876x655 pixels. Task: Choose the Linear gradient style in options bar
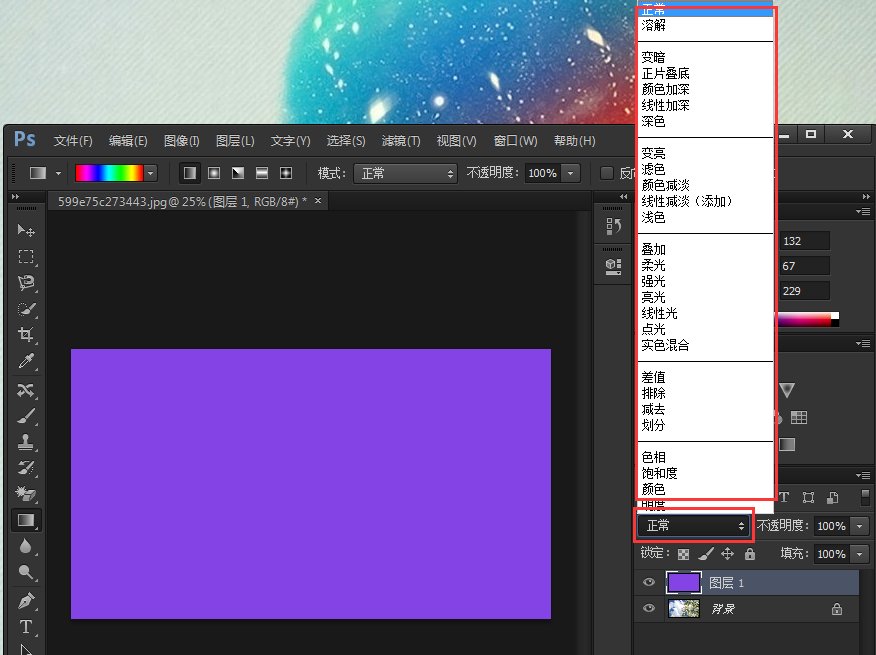190,173
